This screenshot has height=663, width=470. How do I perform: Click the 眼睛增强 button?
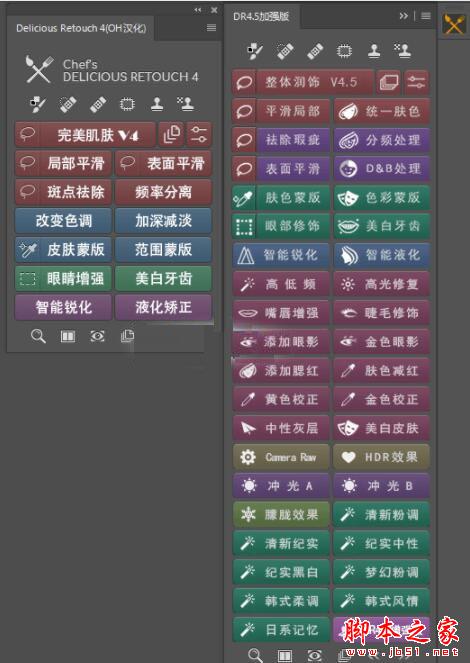click(63, 278)
